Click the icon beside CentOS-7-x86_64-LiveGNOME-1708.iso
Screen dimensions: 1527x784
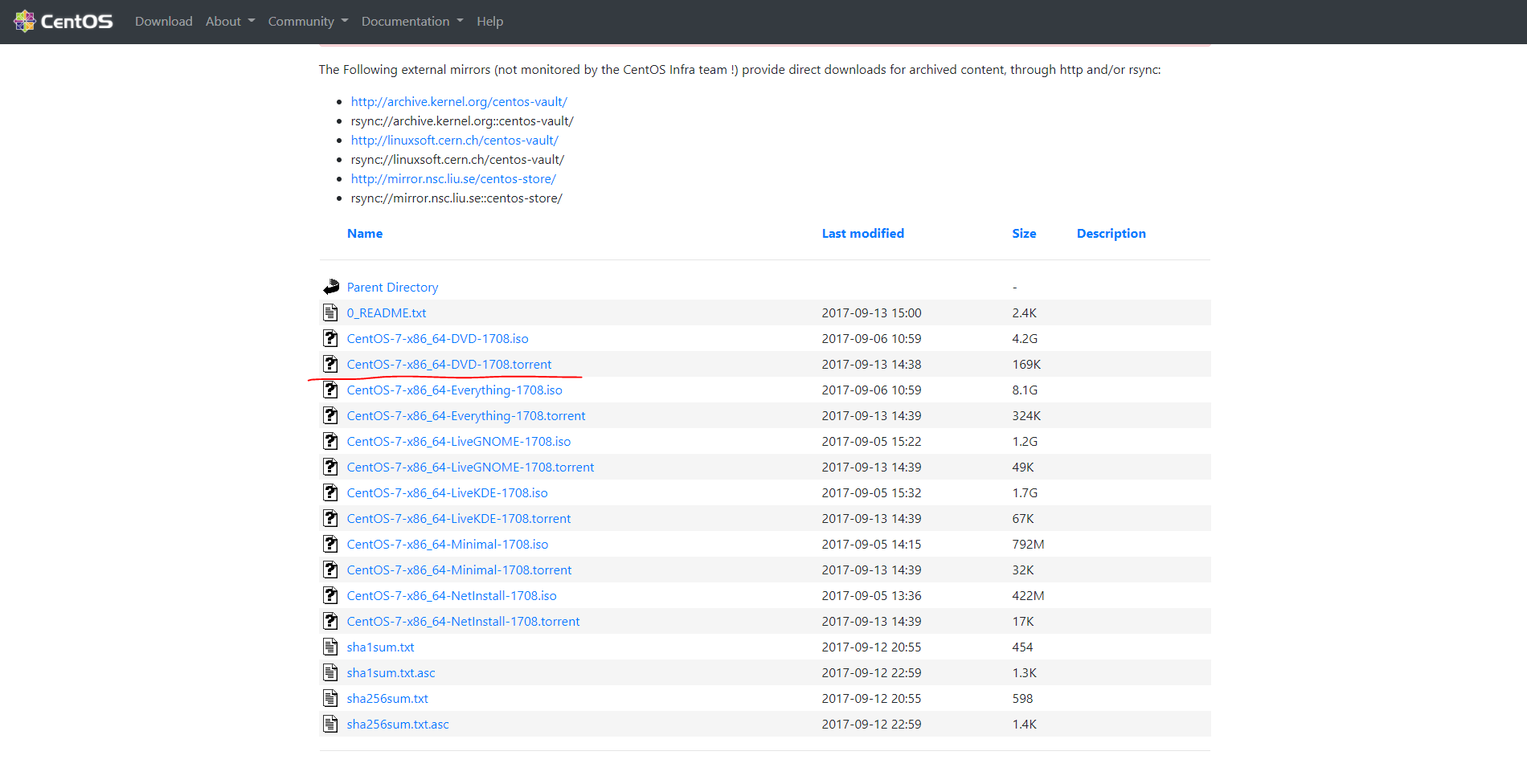click(x=330, y=441)
